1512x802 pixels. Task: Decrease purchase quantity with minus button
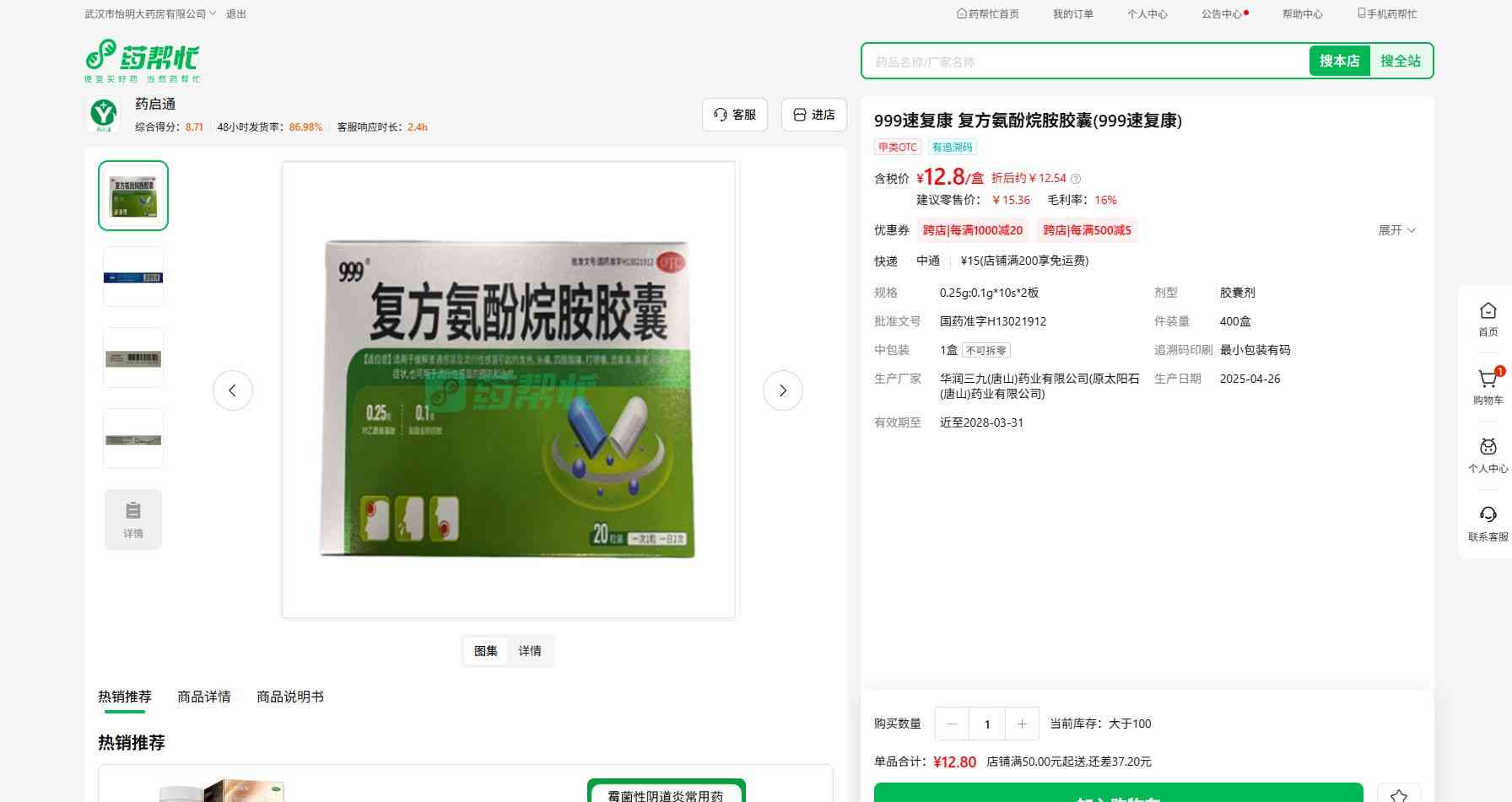tap(953, 724)
